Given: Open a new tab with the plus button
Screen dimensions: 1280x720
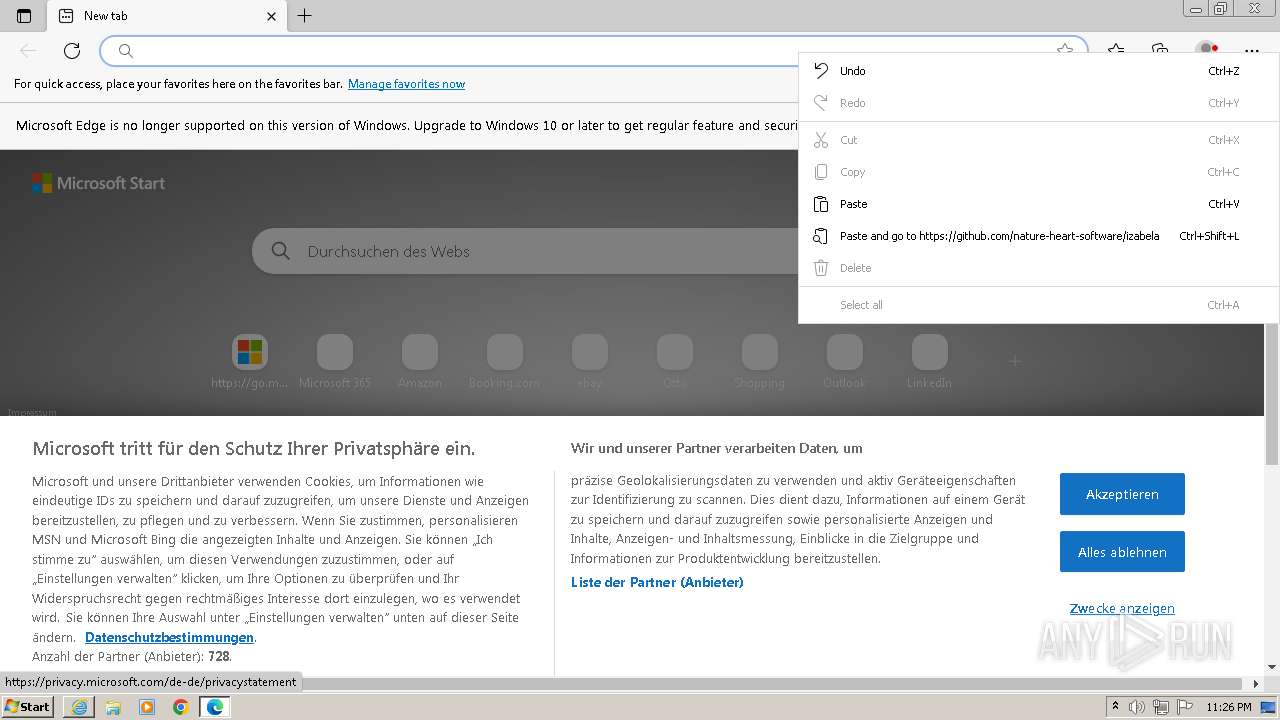Looking at the screenshot, I should click(305, 16).
